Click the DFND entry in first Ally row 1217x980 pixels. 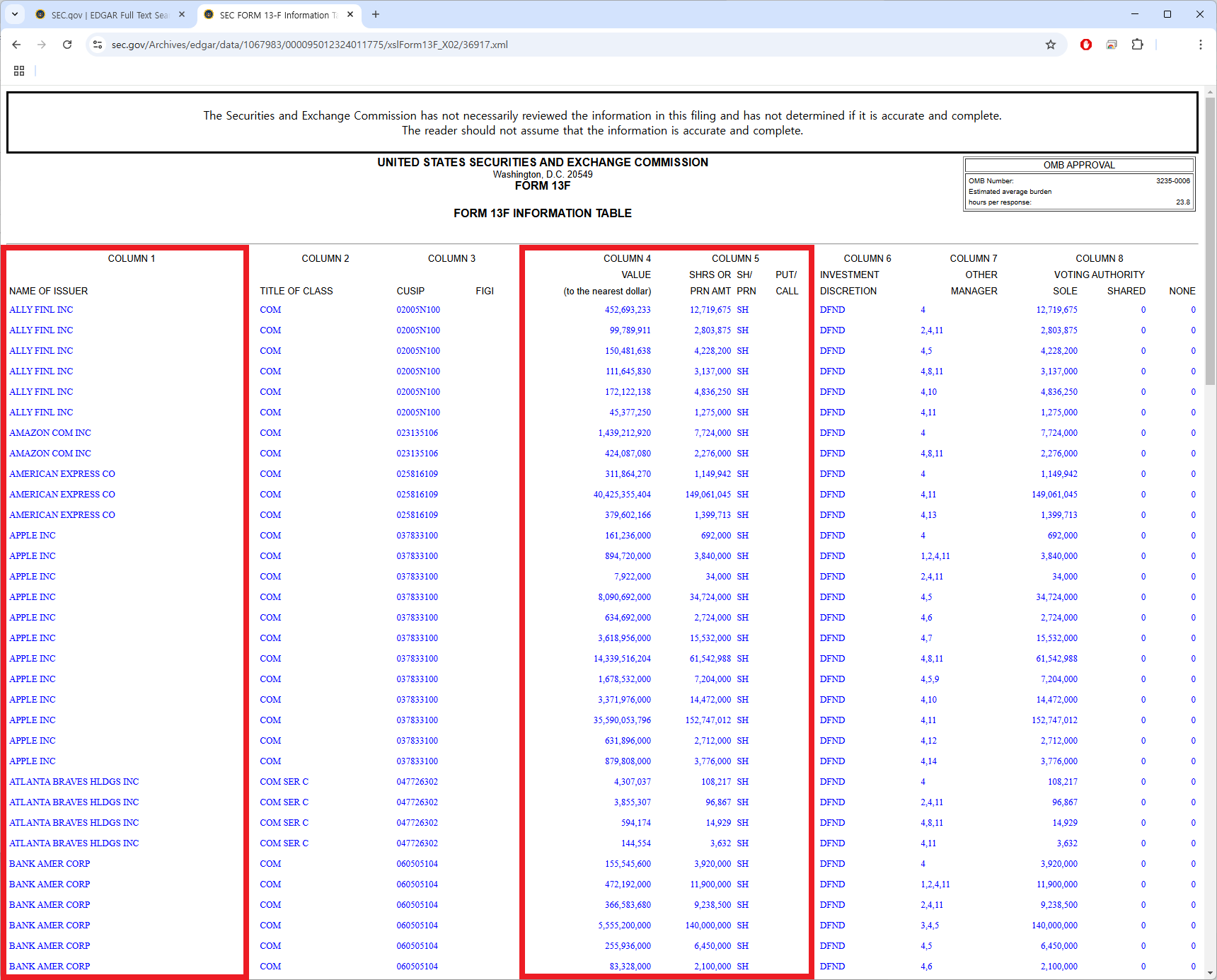click(833, 310)
